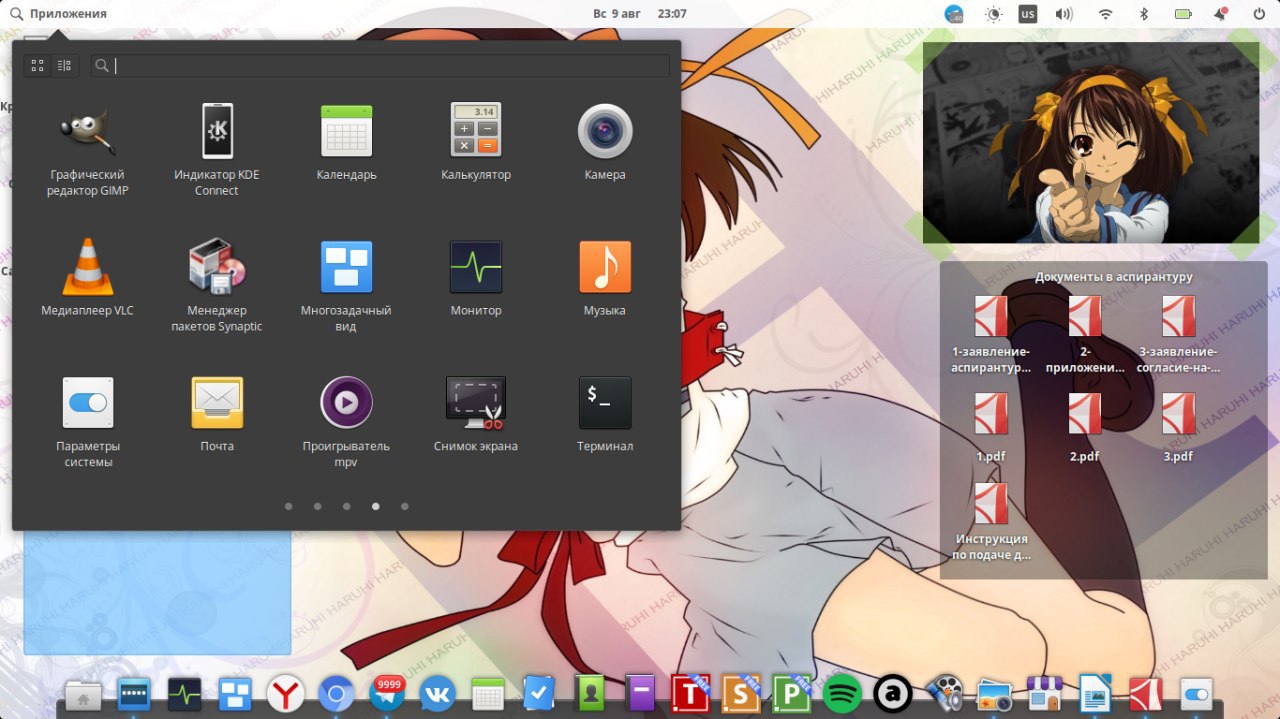The height and width of the screenshot is (719, 1280).
Task: Open green Contacts app in dock
Action: pyautogui.click(x=590, y=693)
